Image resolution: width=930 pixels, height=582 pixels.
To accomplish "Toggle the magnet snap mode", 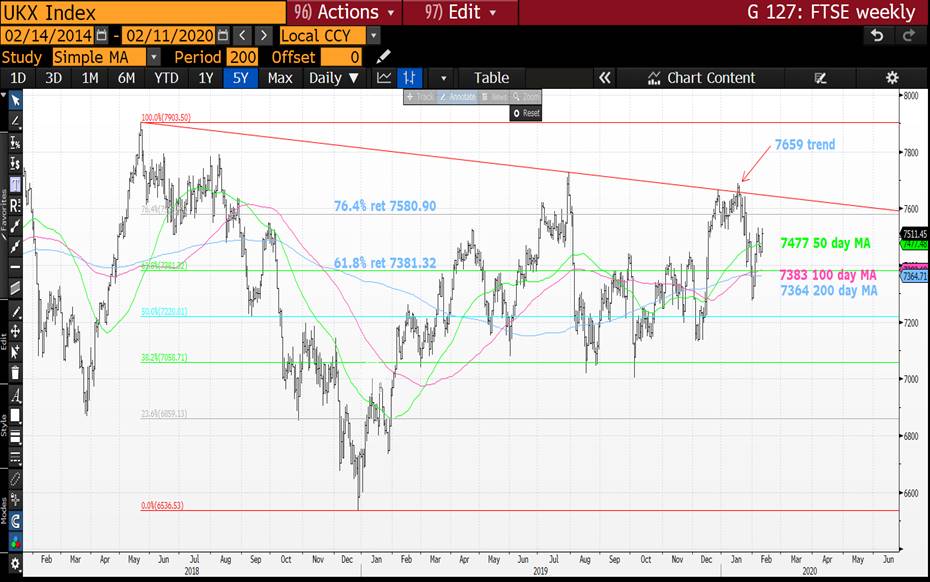I will coord(15,521).
